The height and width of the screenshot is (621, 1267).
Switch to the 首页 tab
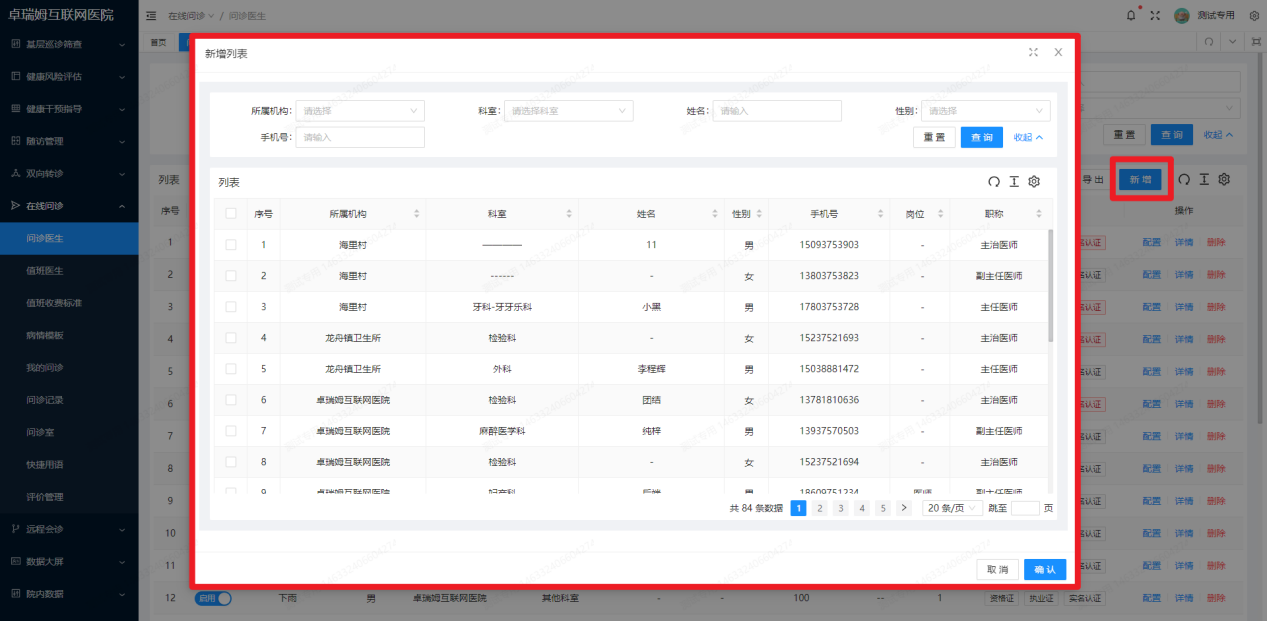coord(158,42)
